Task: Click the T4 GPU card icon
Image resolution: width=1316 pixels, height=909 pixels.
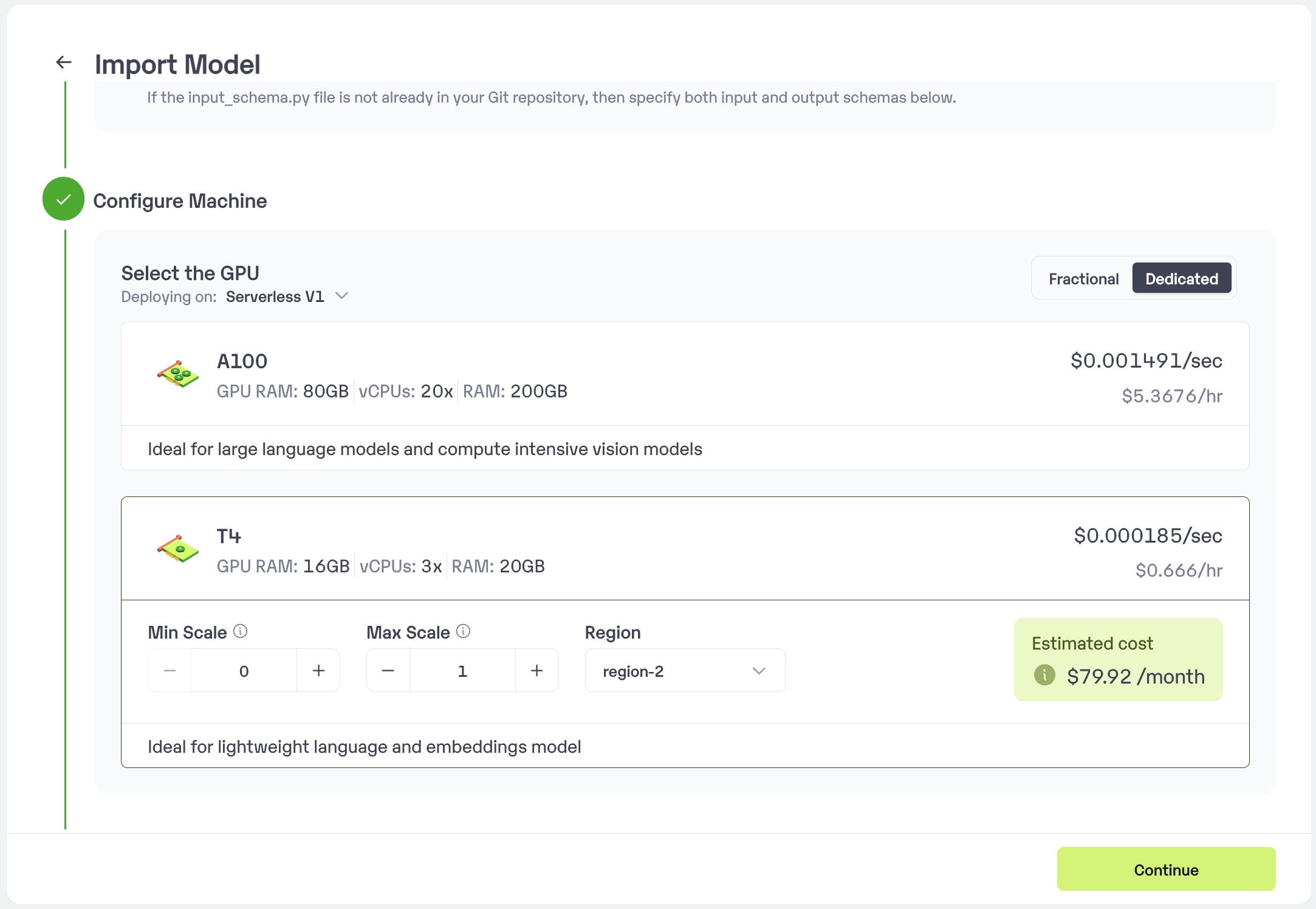Action: [x=178, y=549]
